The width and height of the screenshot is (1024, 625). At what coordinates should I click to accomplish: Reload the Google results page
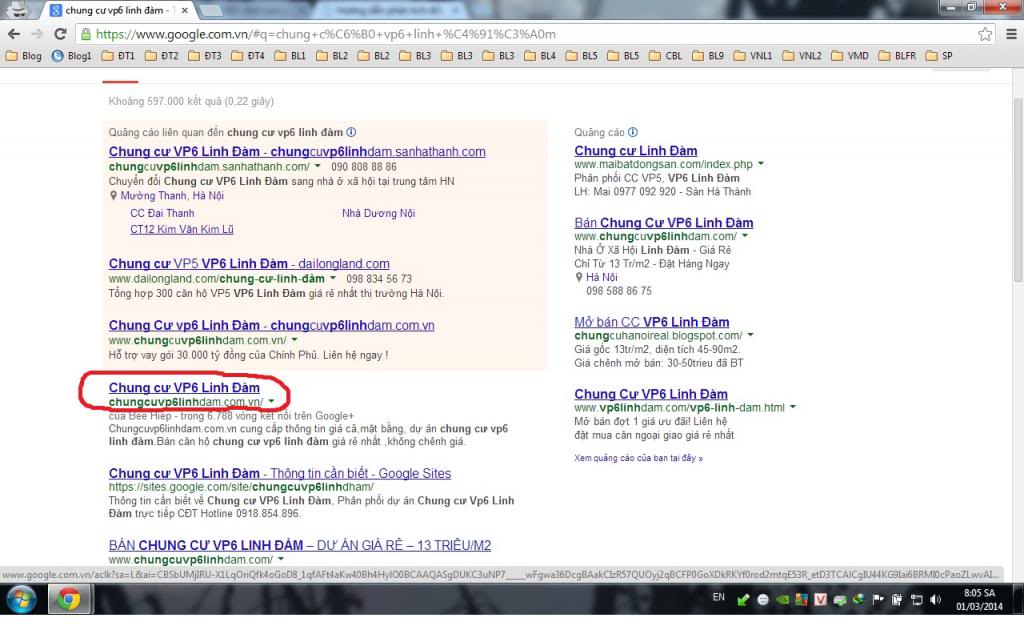[x=60, y=34]
